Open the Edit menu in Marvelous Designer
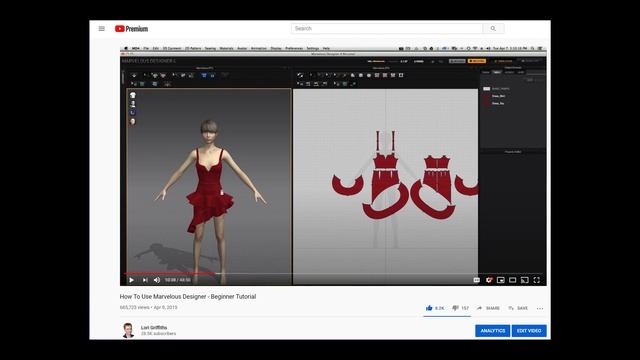Screen dimensions: 640x360 tap(156, 49)
